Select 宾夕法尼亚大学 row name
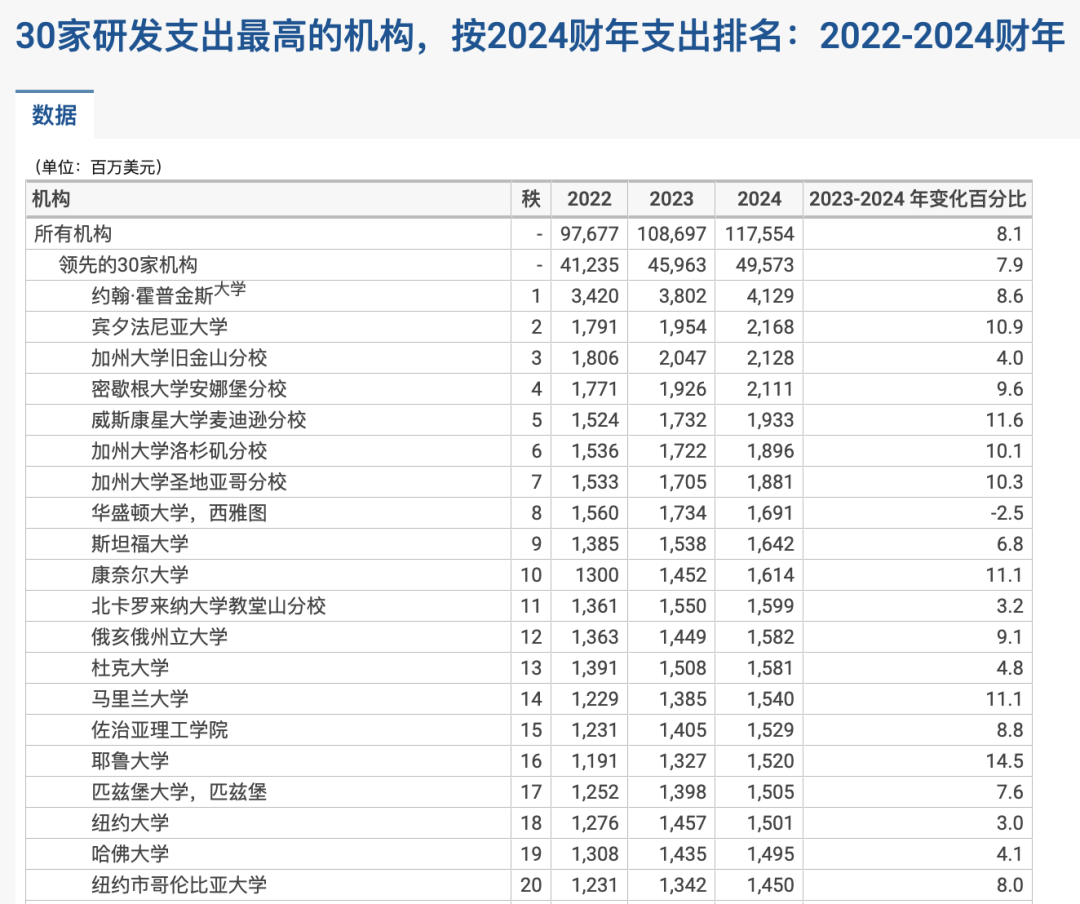The height and width of the screenshot is (904, 1080). [x=159, y=327]
